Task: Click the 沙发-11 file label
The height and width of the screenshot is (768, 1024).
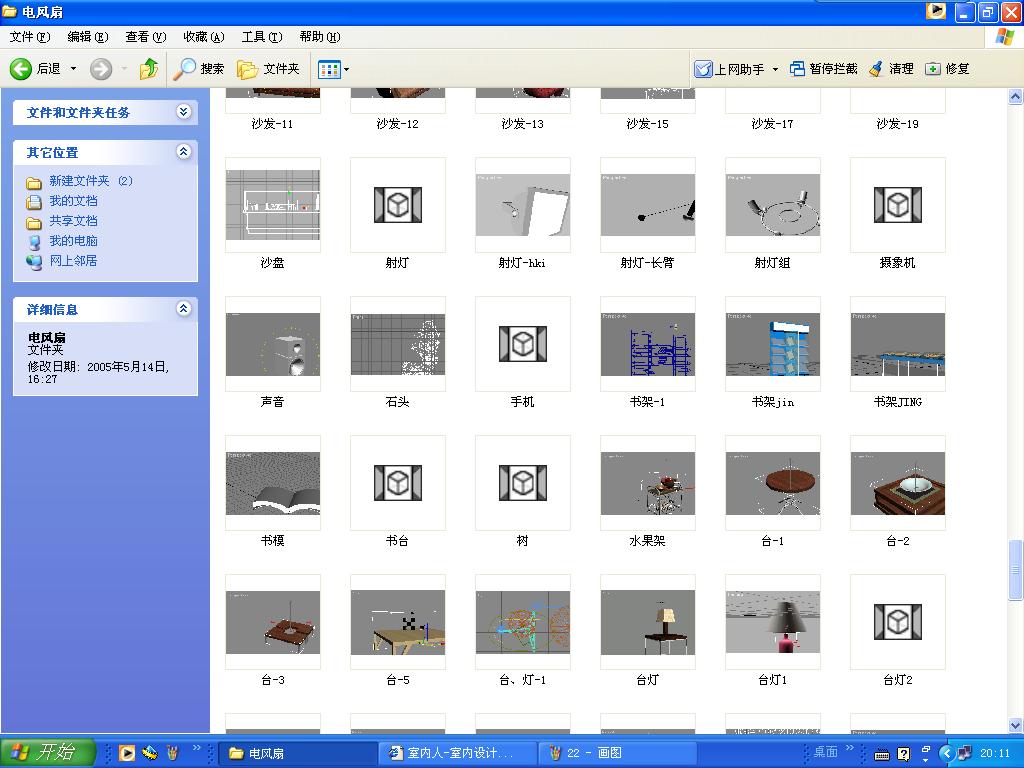Action: (272, 124)
